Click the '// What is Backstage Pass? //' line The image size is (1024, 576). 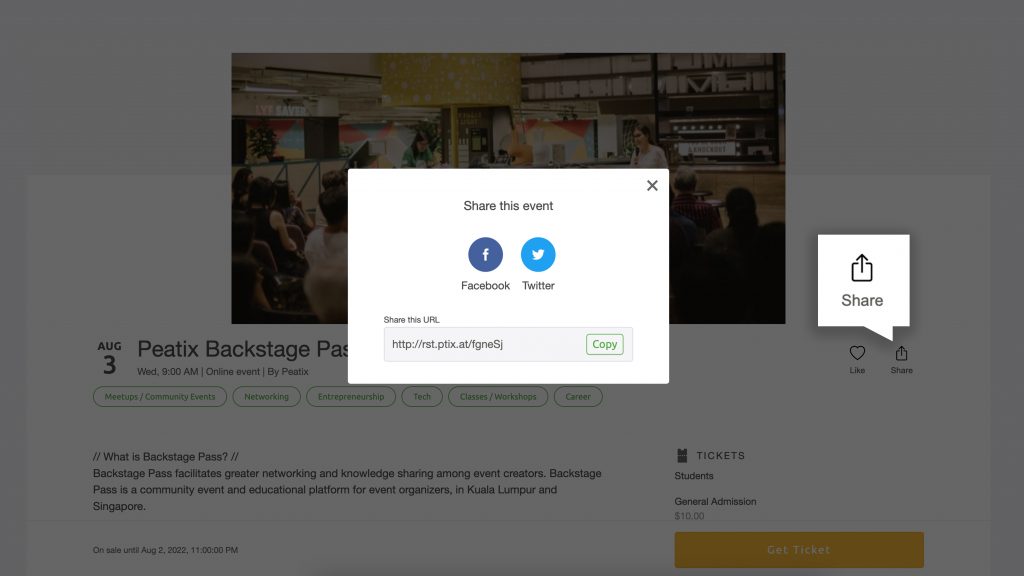(166, 456)
